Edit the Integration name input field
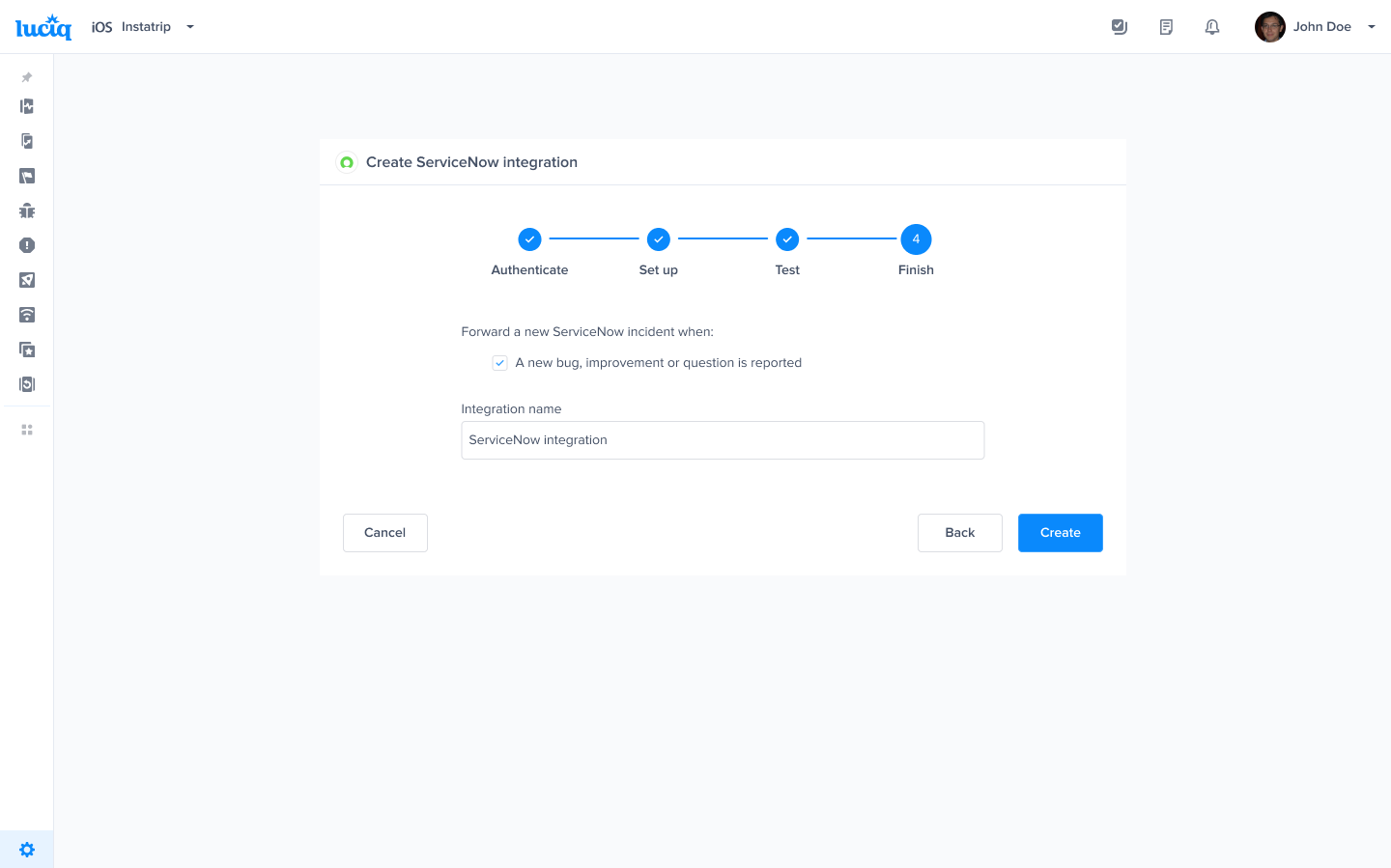Image resolution: width=1391 pixels, height=868 pixels. click(723, 439)
